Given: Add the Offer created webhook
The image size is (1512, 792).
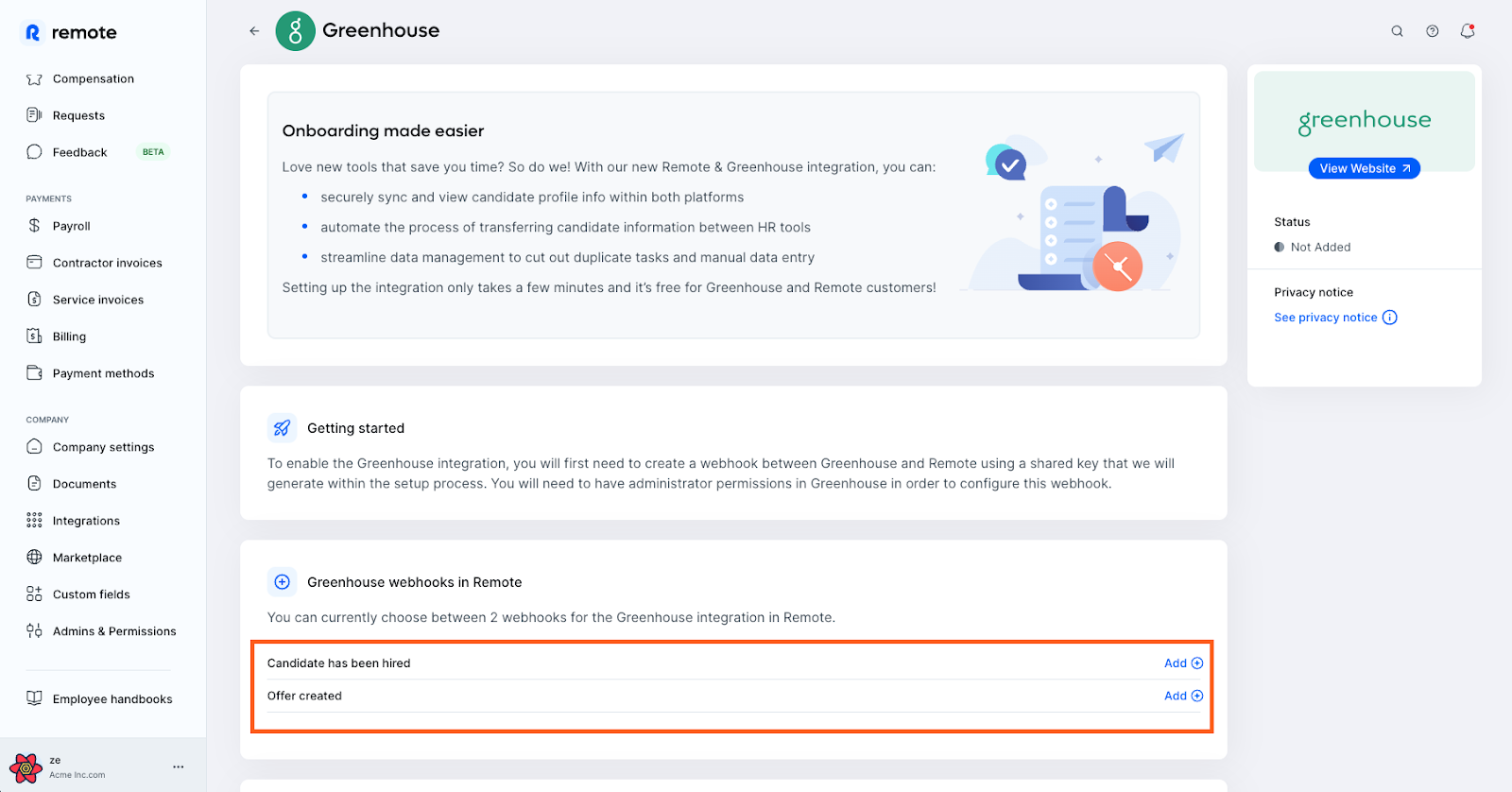Looking at the screenshot, I should tap(1183, 696).
